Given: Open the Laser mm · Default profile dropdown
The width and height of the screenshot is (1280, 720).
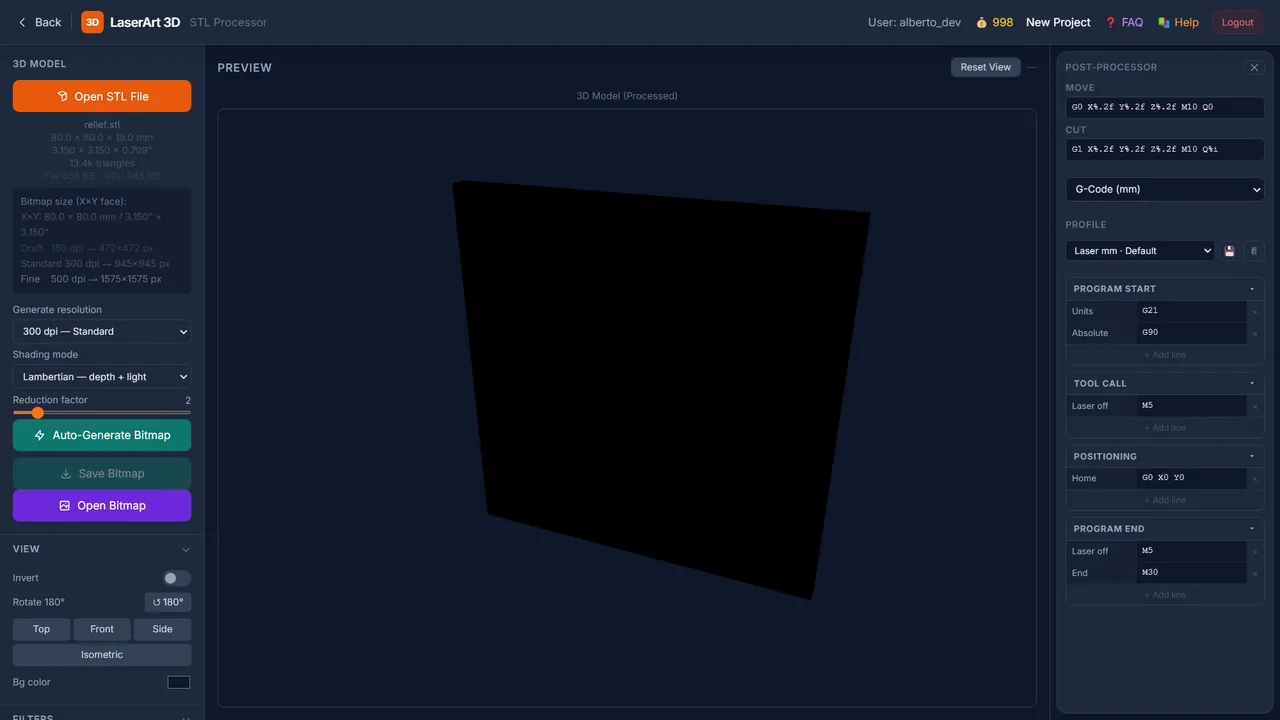Looking at the screenshot, I should pos(1140,251).
